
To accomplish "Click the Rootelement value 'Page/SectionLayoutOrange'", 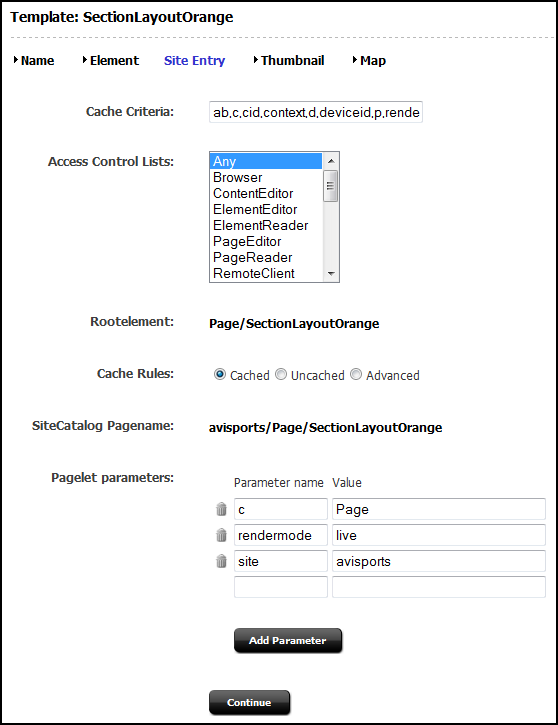I will tap(294, 324).
